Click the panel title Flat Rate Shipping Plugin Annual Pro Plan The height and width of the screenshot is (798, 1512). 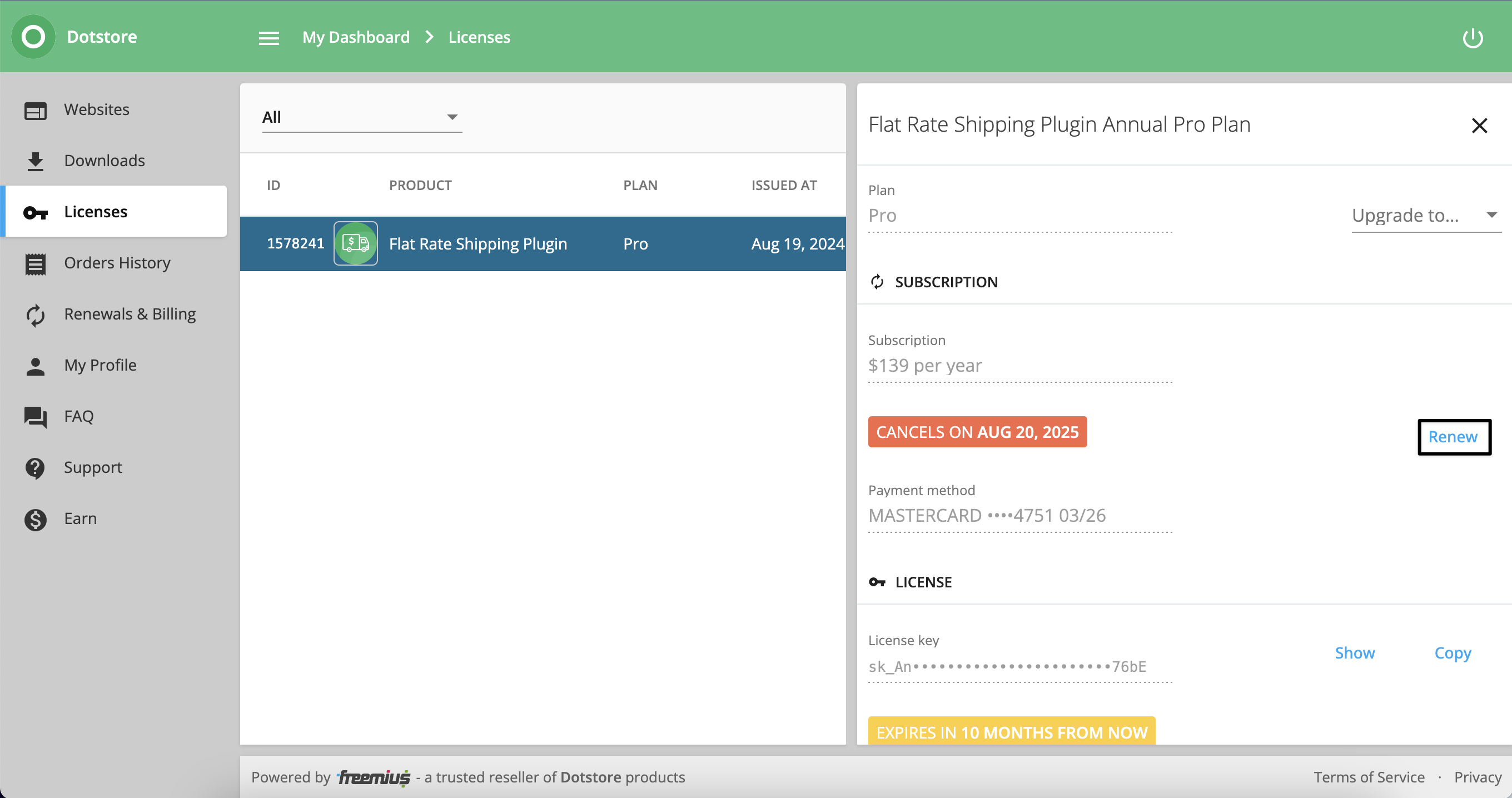pos(1059,124)
